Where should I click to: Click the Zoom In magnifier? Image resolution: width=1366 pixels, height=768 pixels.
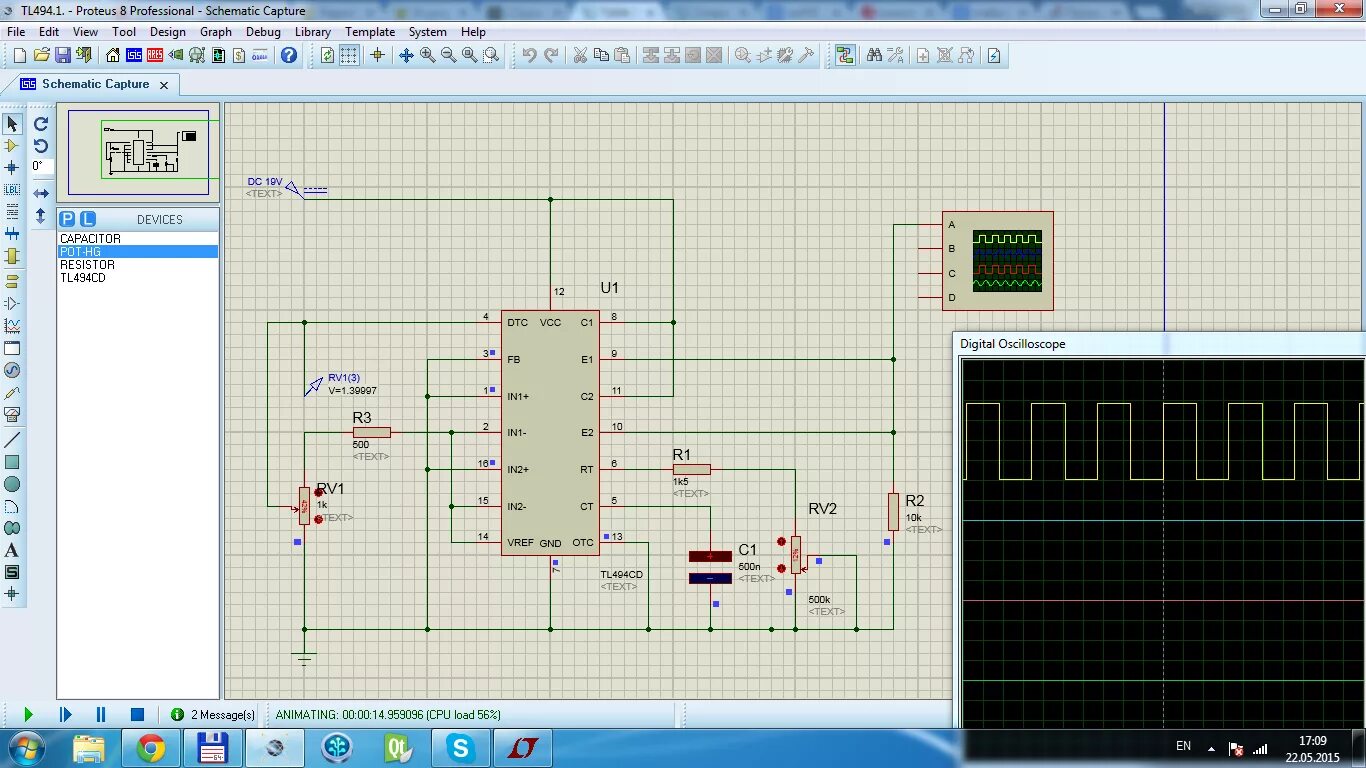pos(428,55)
